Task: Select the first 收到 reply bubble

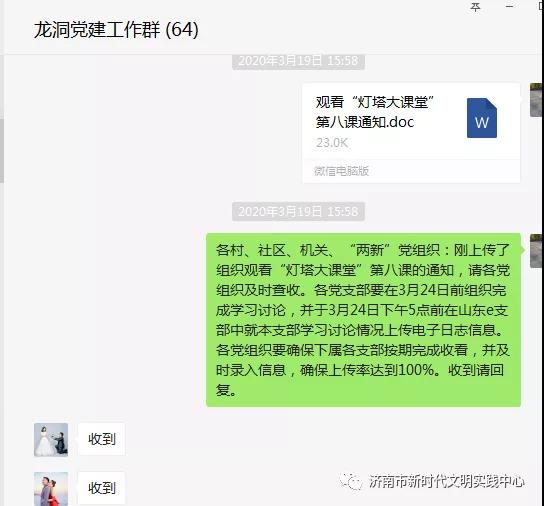Action: pyautogui.click(x=101, y=439)
